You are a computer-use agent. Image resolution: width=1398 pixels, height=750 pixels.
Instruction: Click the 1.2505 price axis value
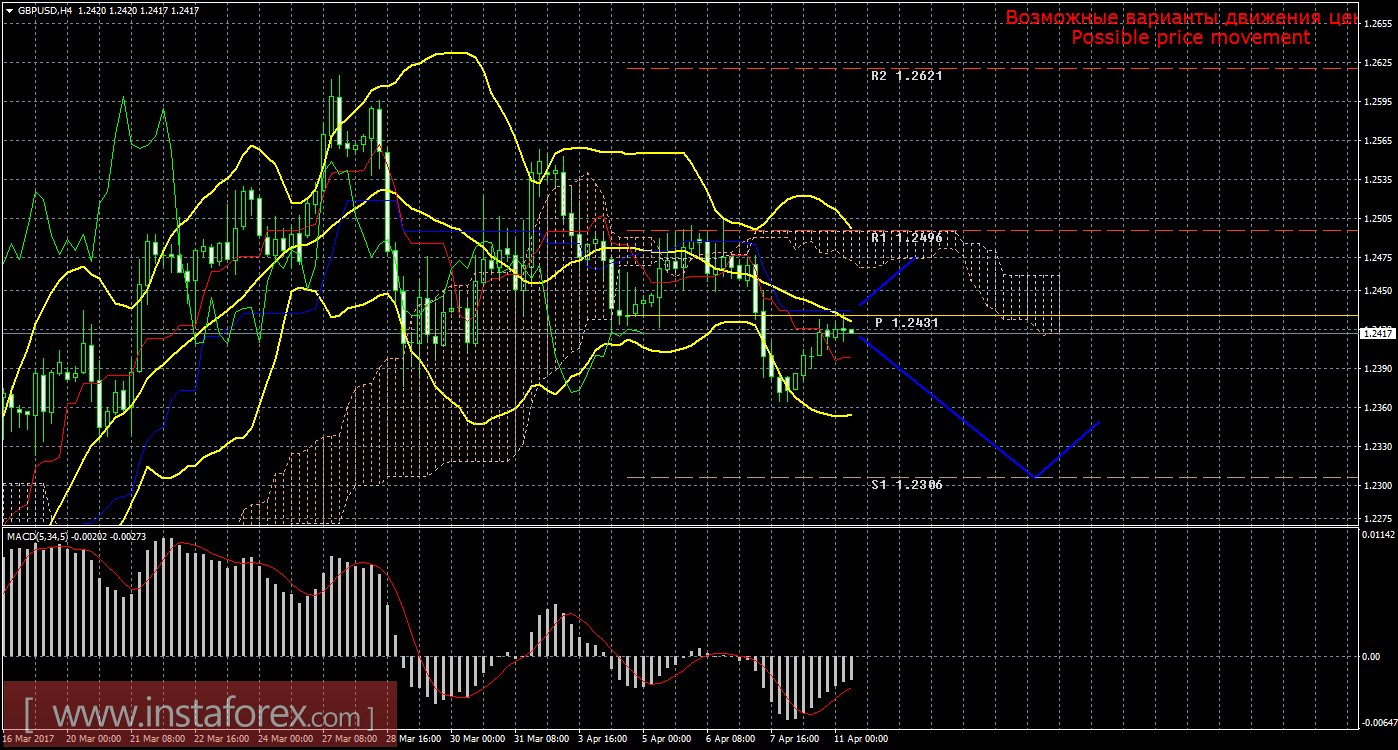(x=1378, y=218)
